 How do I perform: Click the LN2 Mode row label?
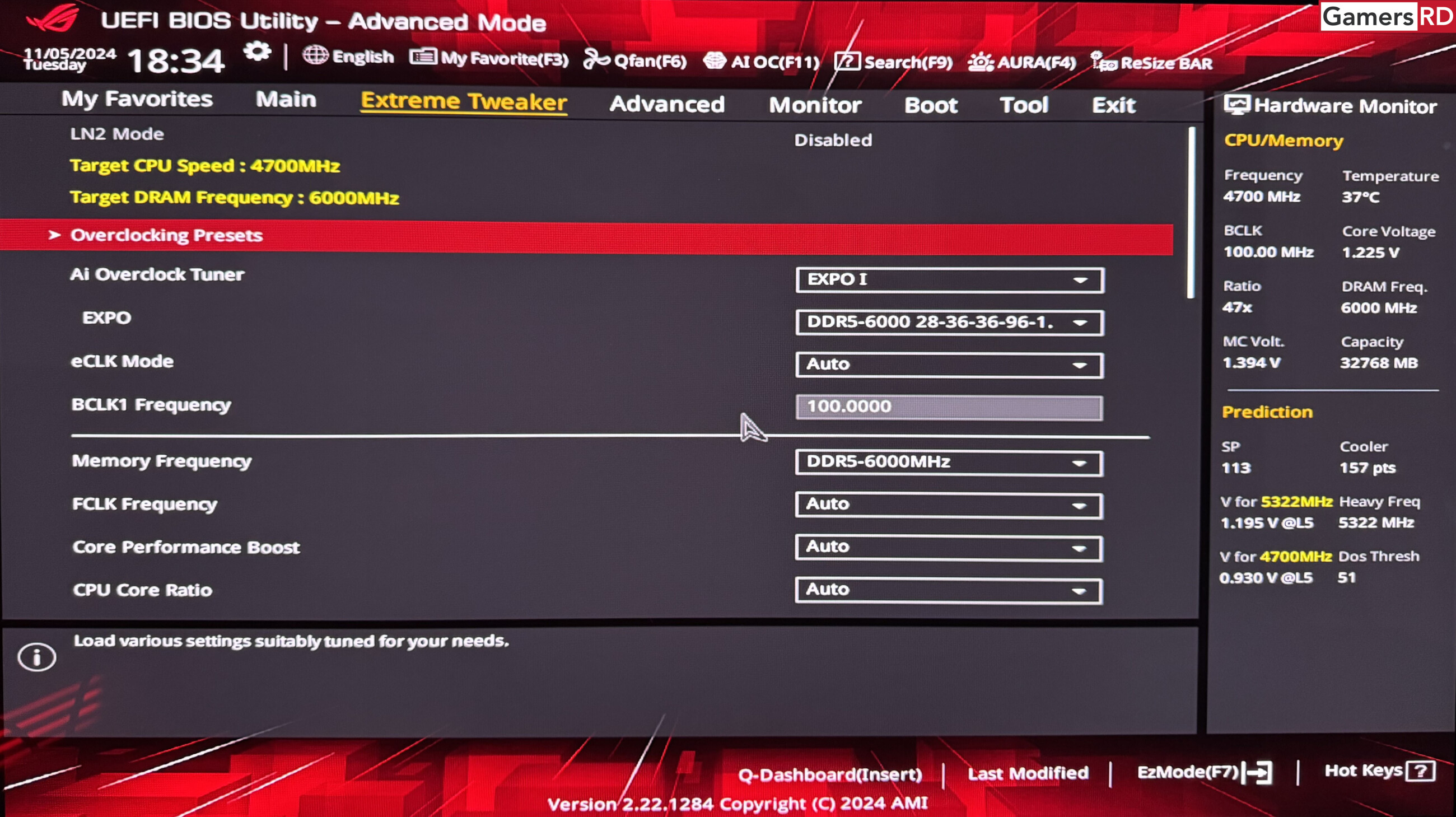[x=117, y=134]
